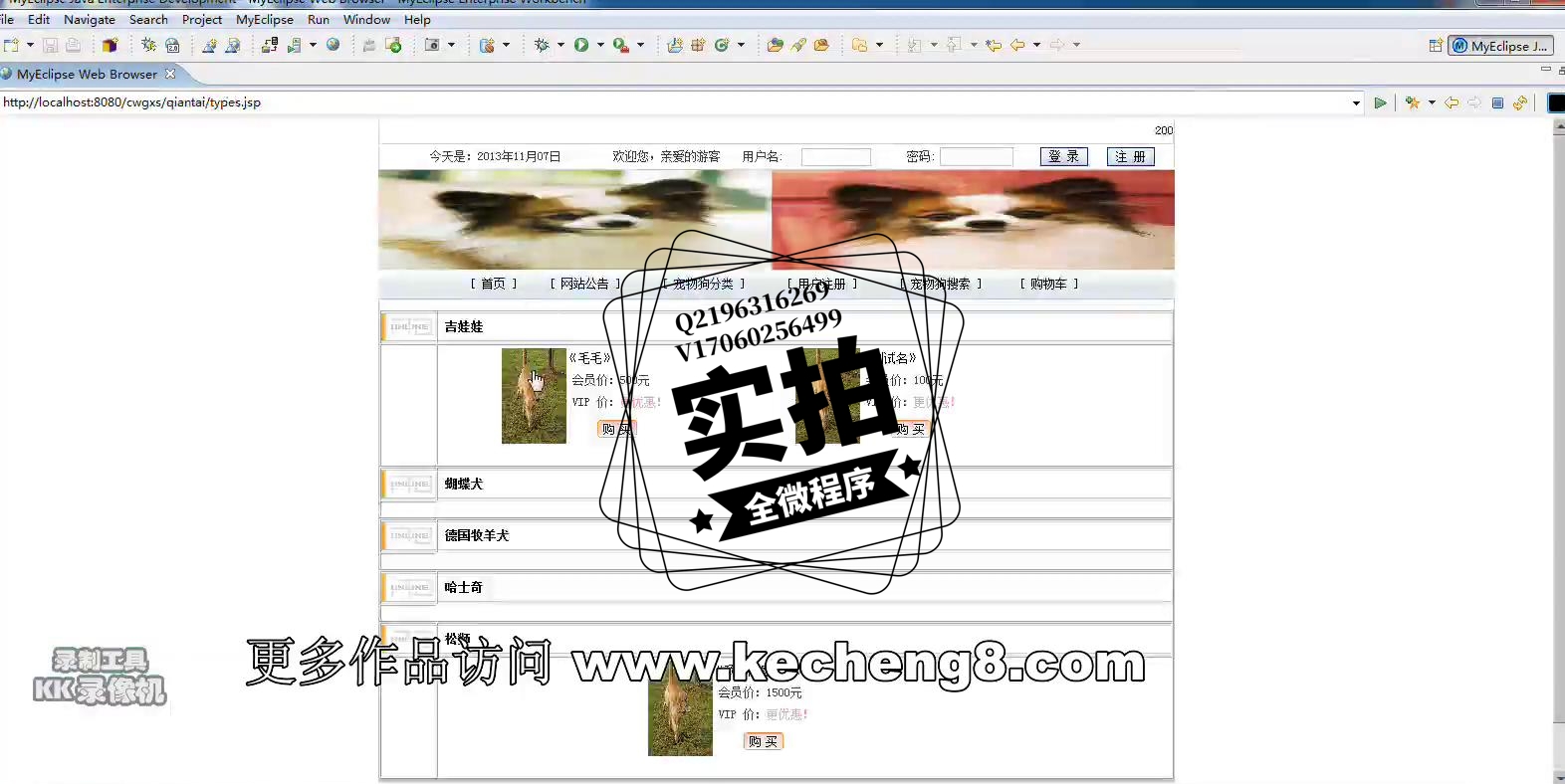The image size is (1565, 784).
Task: Click the Print icon in toolbar
Action: (73, 45)
